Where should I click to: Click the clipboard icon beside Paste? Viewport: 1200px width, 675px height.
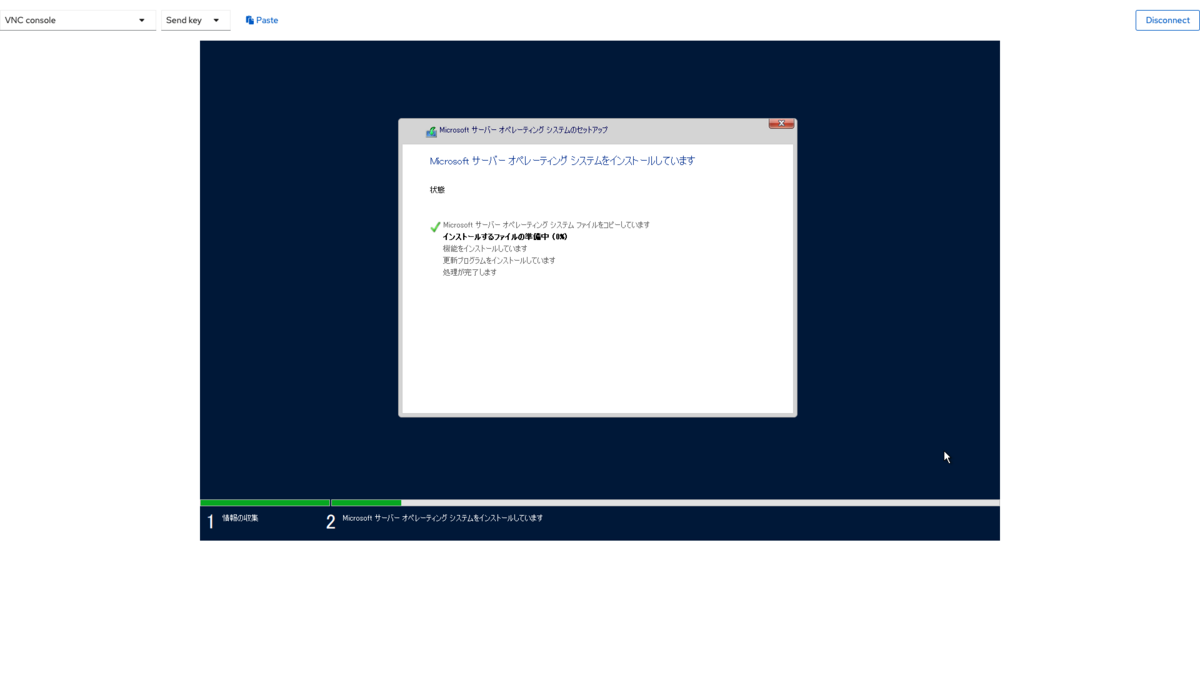point(250,20)
